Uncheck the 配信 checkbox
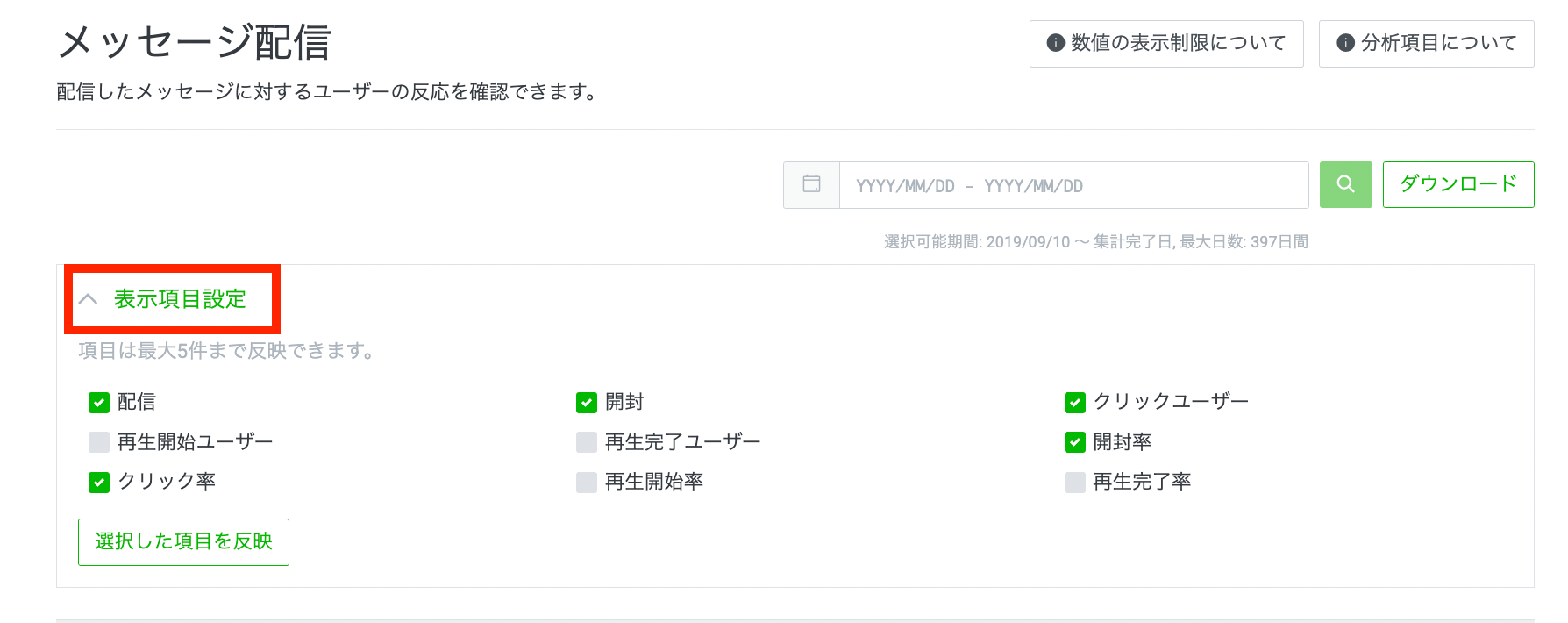Screen dimensions: 1568x623 99,403
